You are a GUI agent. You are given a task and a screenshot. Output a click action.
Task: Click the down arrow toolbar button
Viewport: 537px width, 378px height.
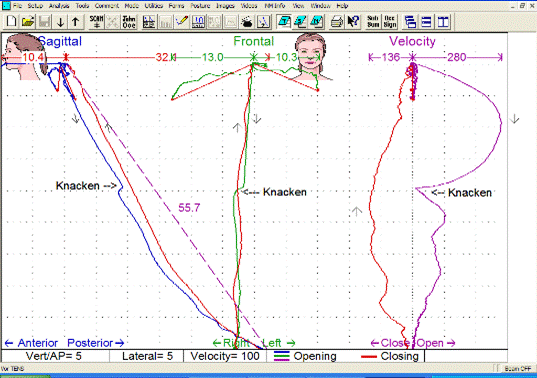[x=60, y=22]
